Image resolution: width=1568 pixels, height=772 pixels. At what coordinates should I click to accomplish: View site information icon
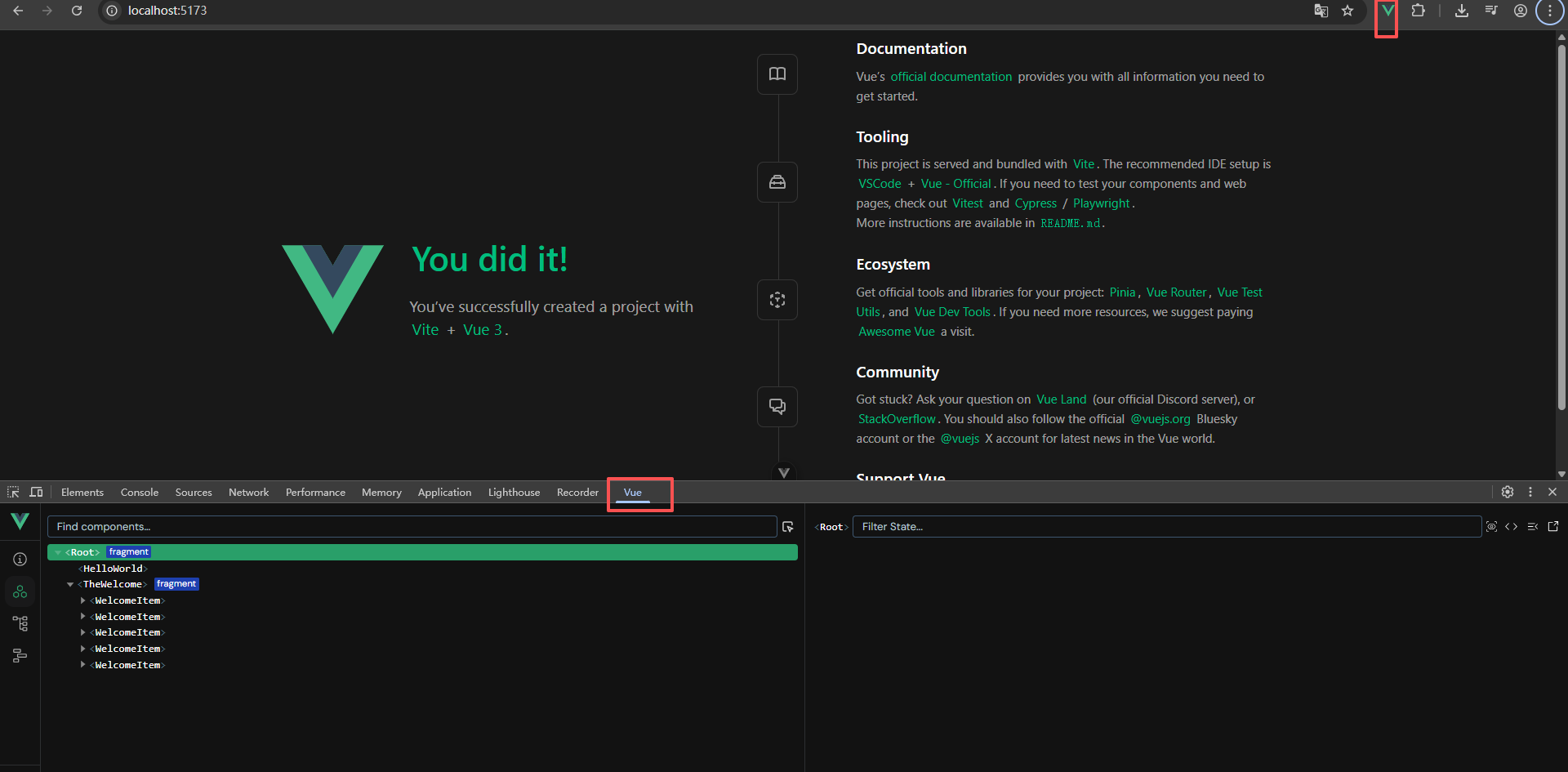tap(112, 11)
